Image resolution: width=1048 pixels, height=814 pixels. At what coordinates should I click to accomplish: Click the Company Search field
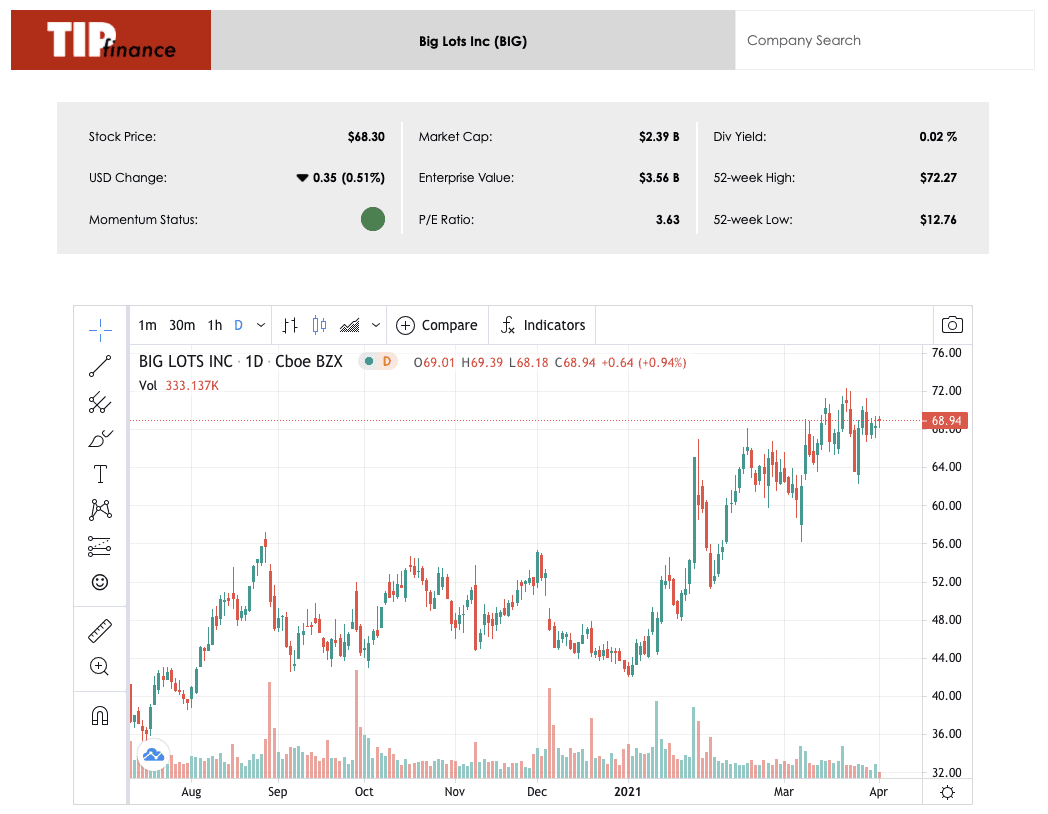[884, 40]
